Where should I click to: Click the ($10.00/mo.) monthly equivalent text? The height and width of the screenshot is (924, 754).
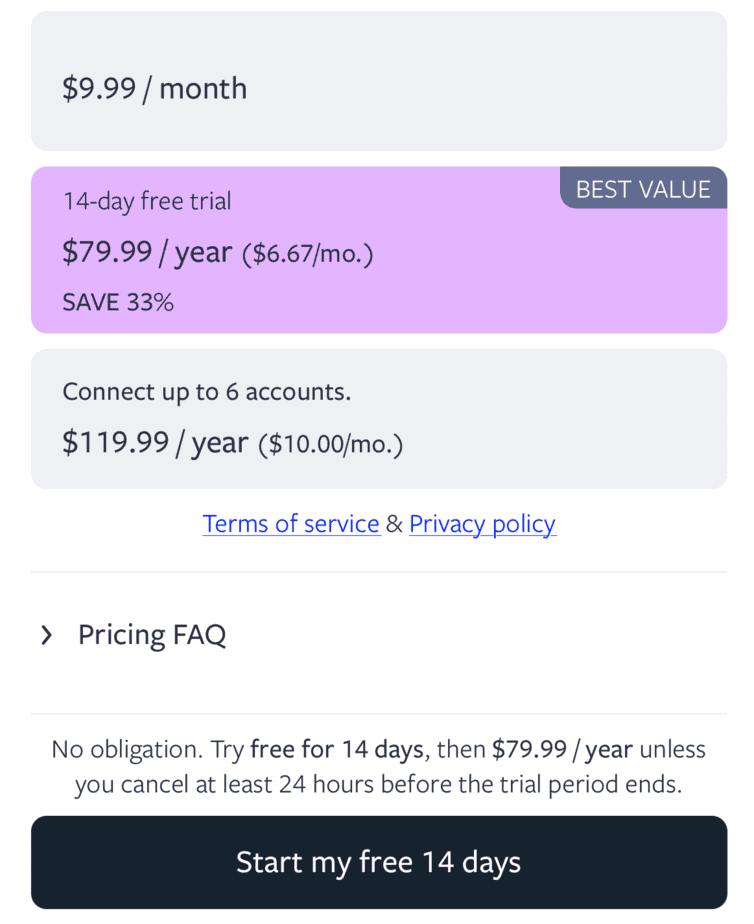[x=331, y=444]
